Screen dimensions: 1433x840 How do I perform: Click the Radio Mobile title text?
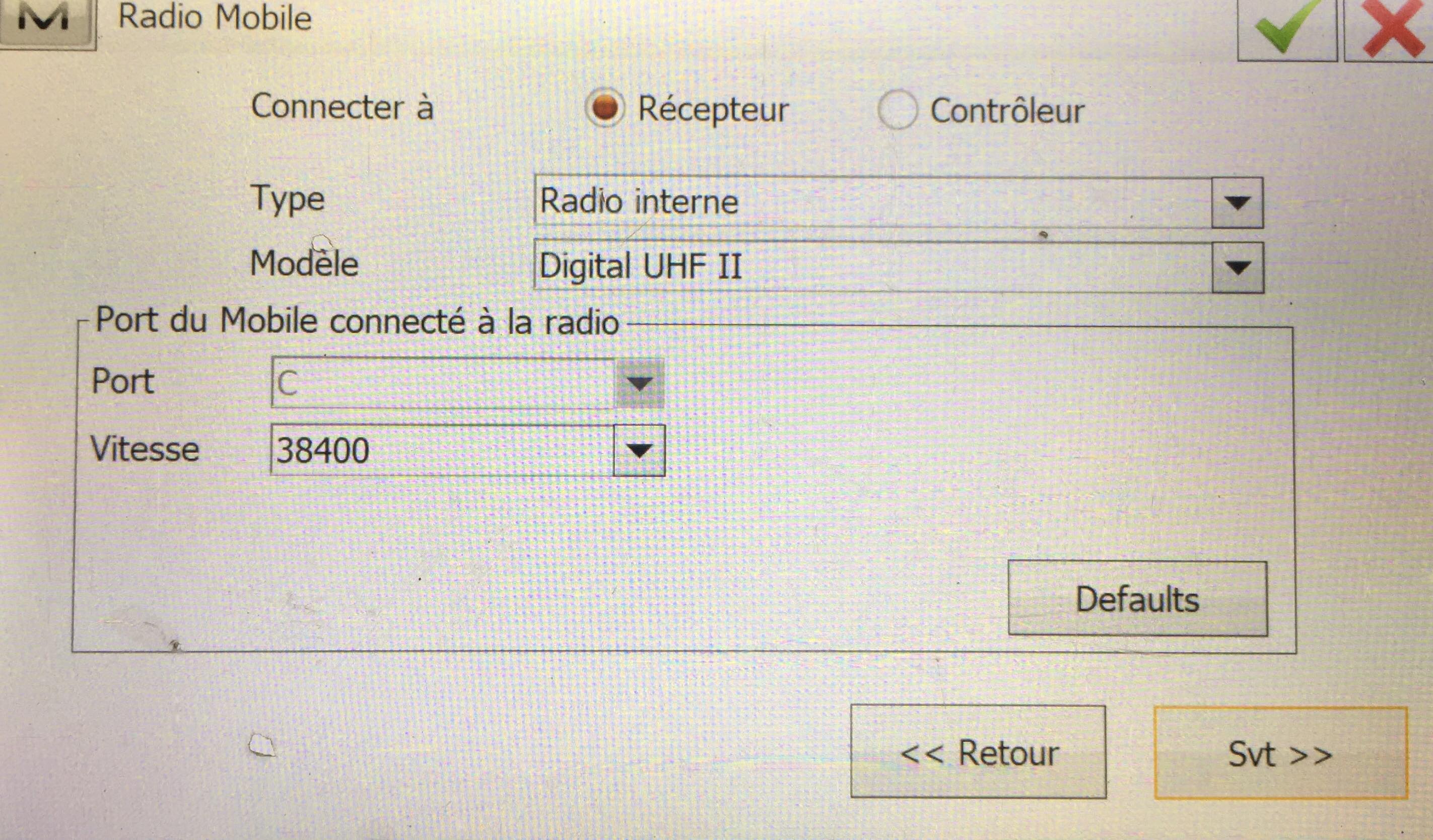(x=215, y=17)
